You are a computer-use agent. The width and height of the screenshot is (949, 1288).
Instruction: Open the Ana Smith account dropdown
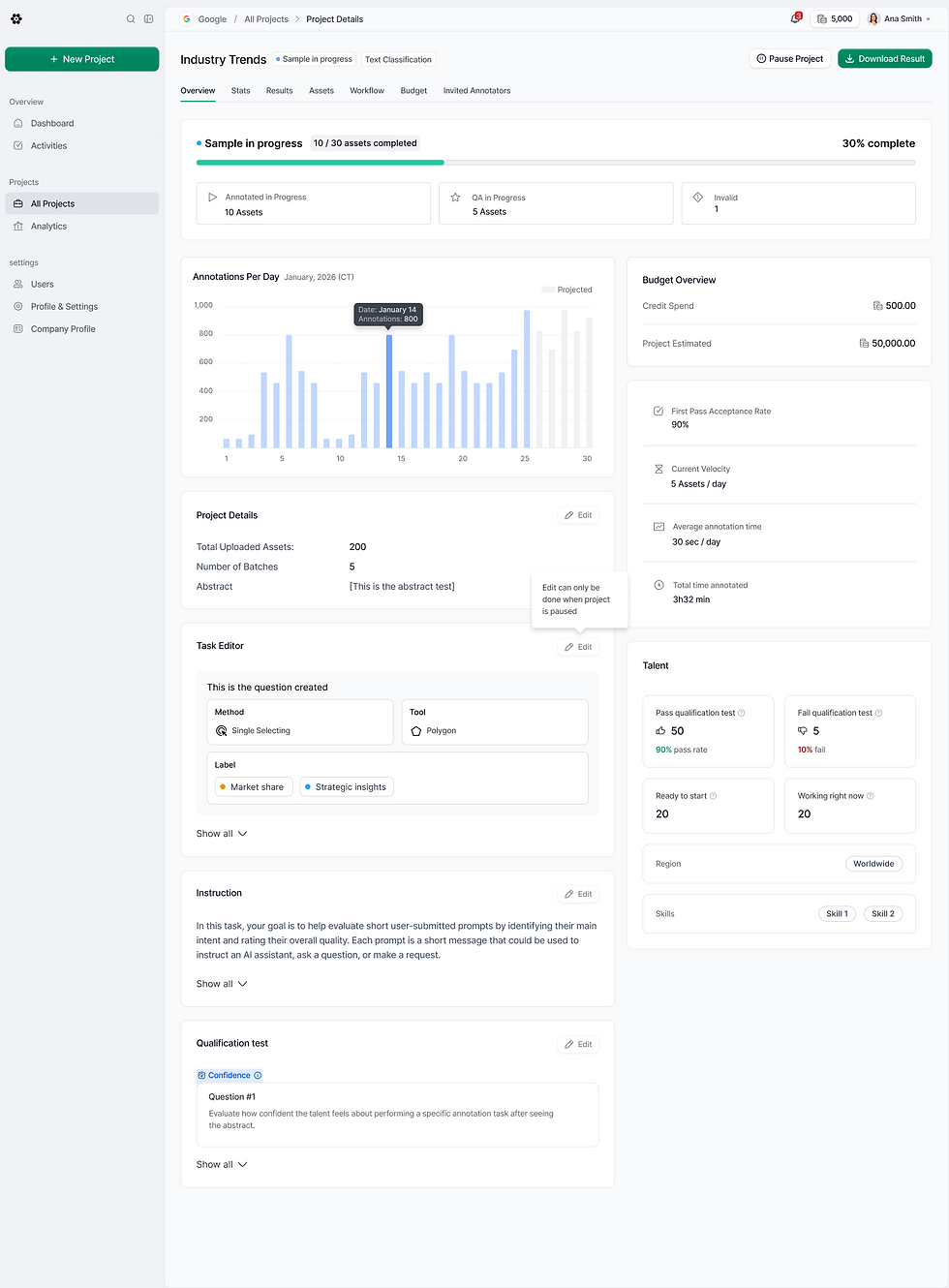900,18
